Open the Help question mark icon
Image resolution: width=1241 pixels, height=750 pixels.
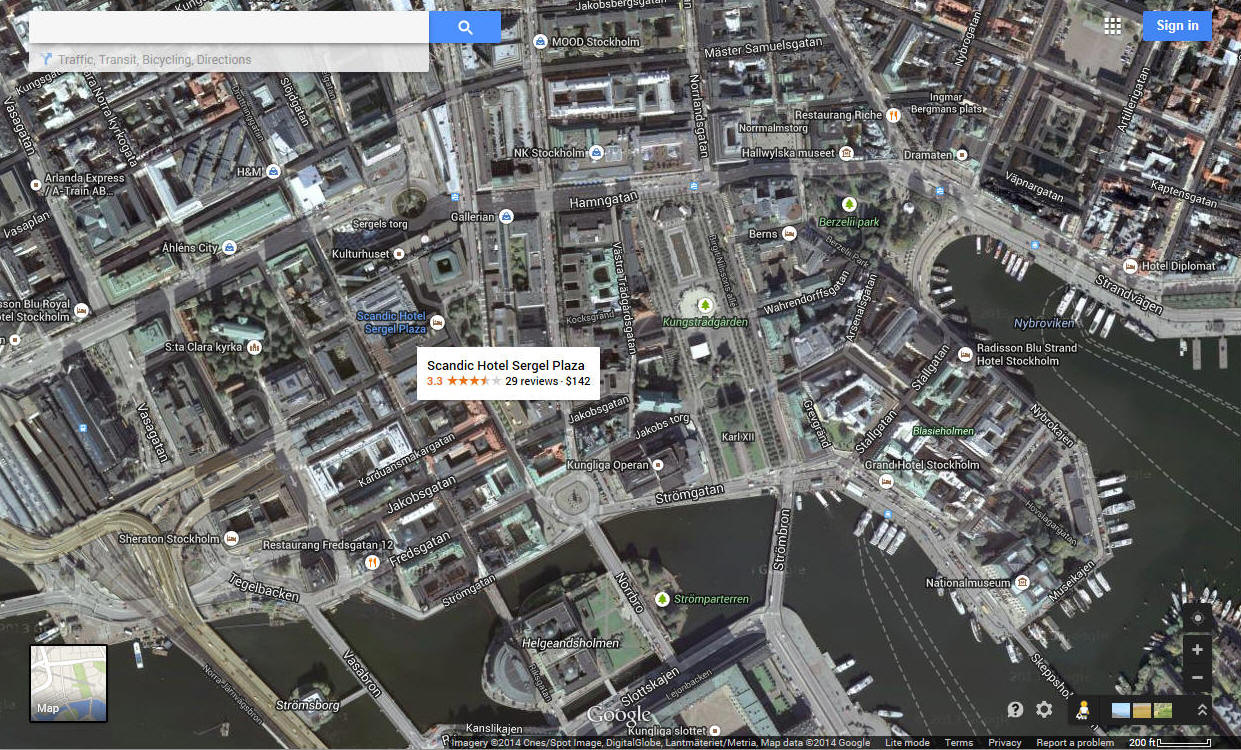pos(1015,710)
